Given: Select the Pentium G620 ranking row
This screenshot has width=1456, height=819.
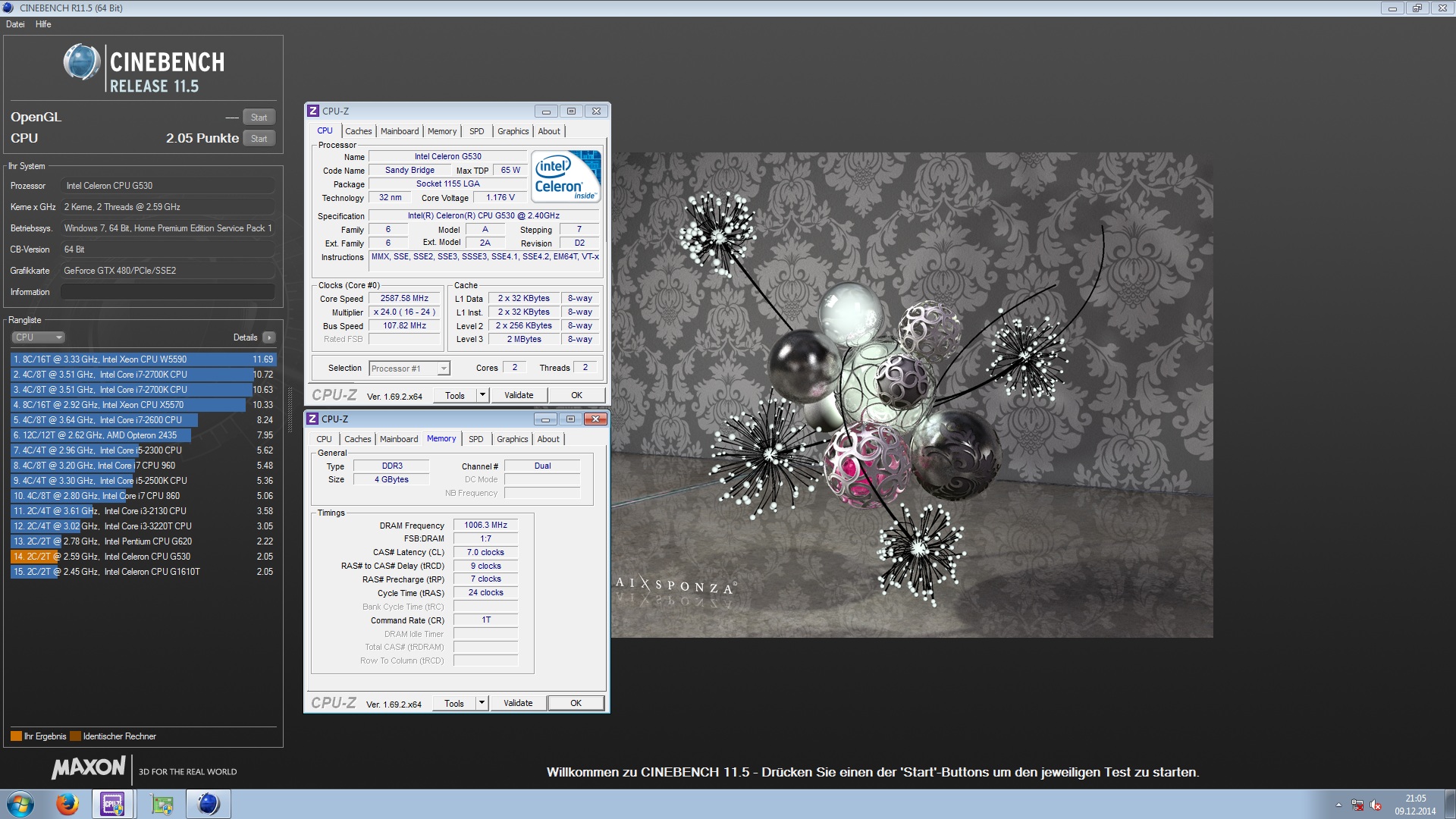Looking at the screenshot, I should click(143, 541).
